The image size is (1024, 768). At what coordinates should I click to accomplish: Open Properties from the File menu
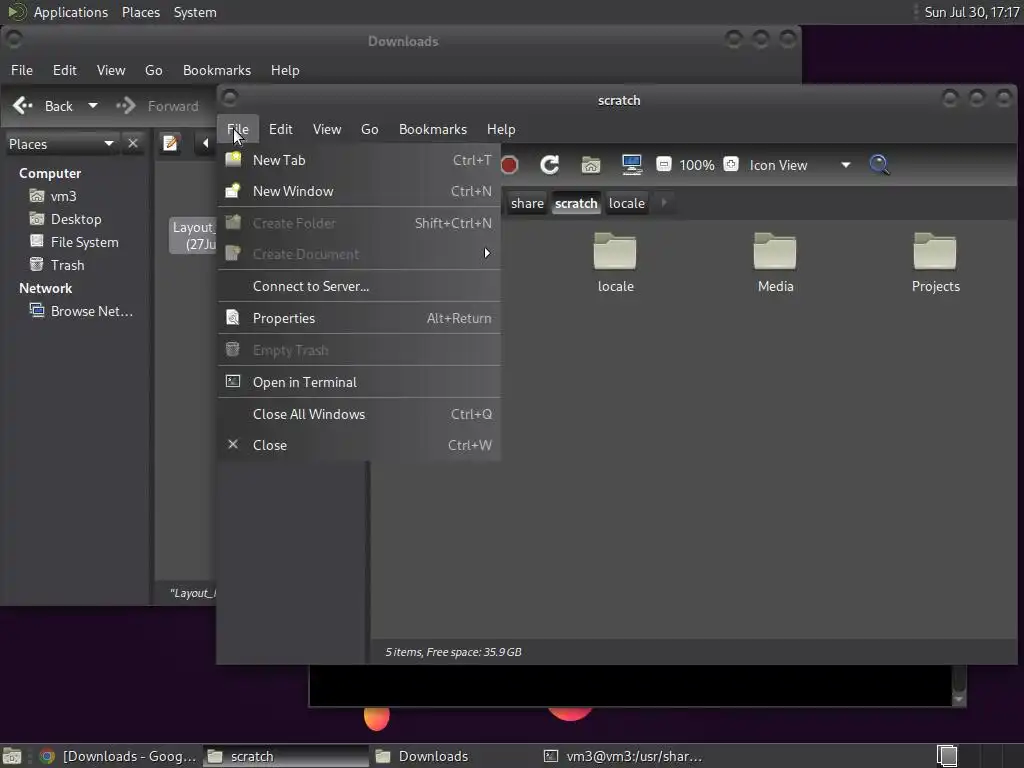point(359,318)
